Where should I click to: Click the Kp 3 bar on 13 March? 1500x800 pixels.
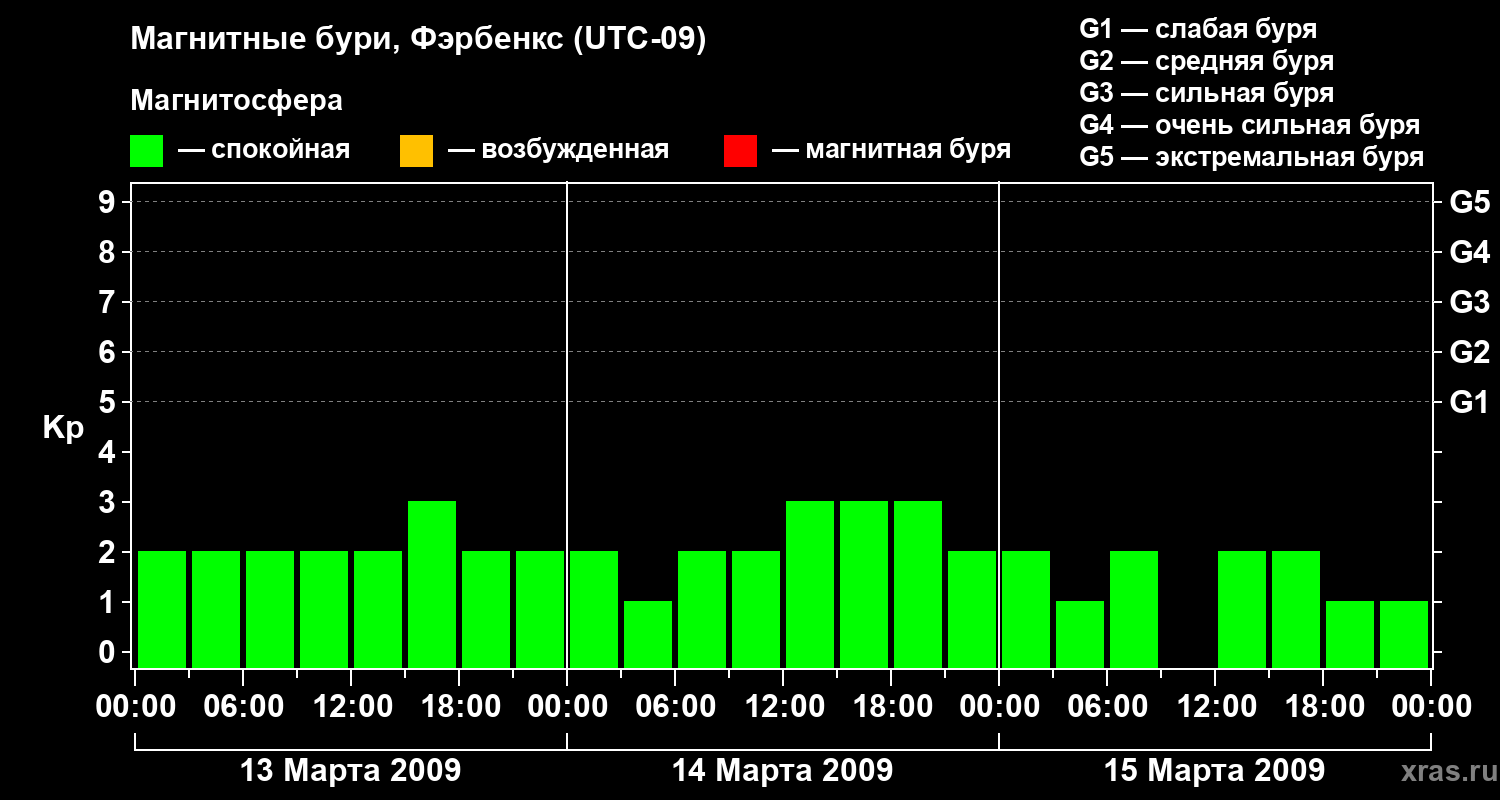(x=432, y=584)
